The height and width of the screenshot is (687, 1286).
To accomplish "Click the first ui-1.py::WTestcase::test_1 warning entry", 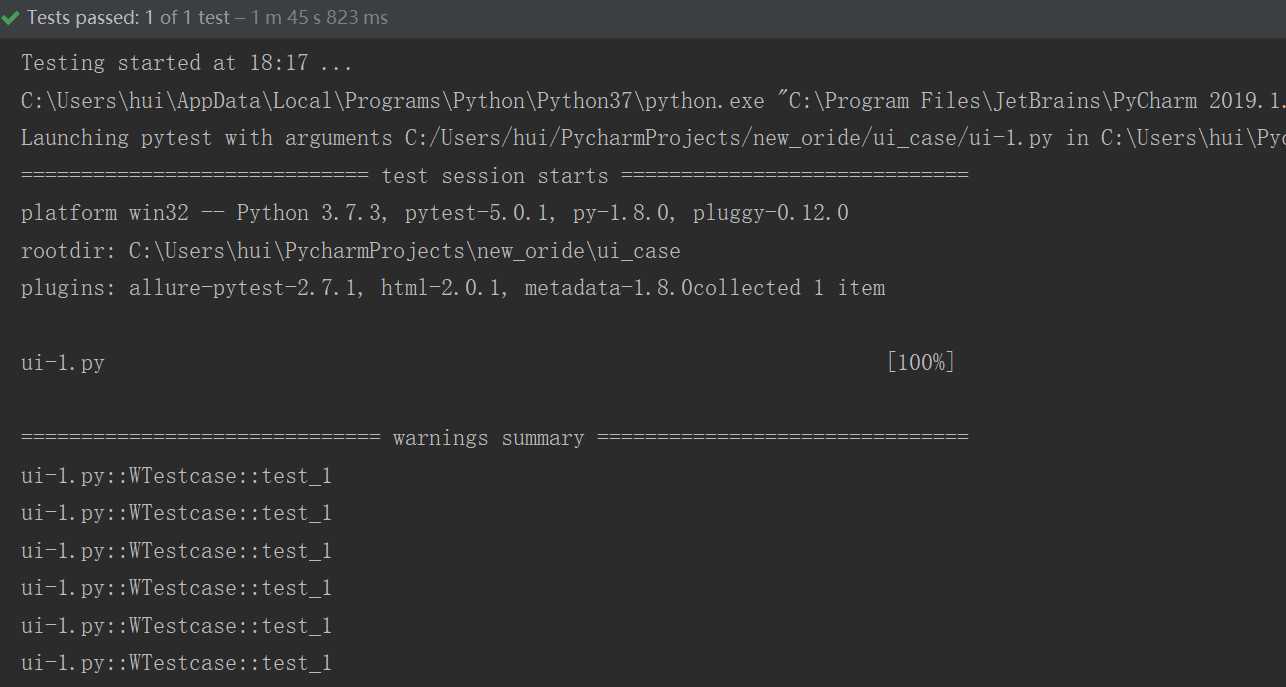I will click(176, 476).
